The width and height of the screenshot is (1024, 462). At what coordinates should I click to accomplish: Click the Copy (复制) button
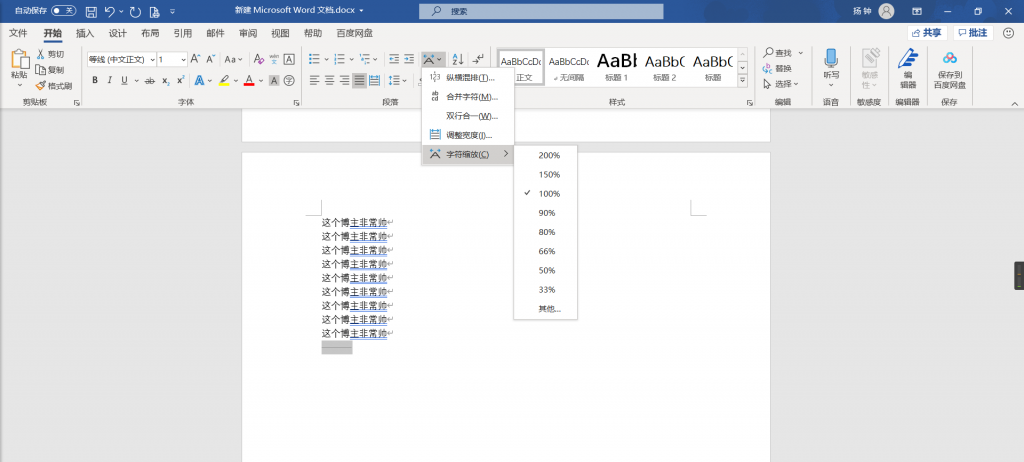pos(50,70)
